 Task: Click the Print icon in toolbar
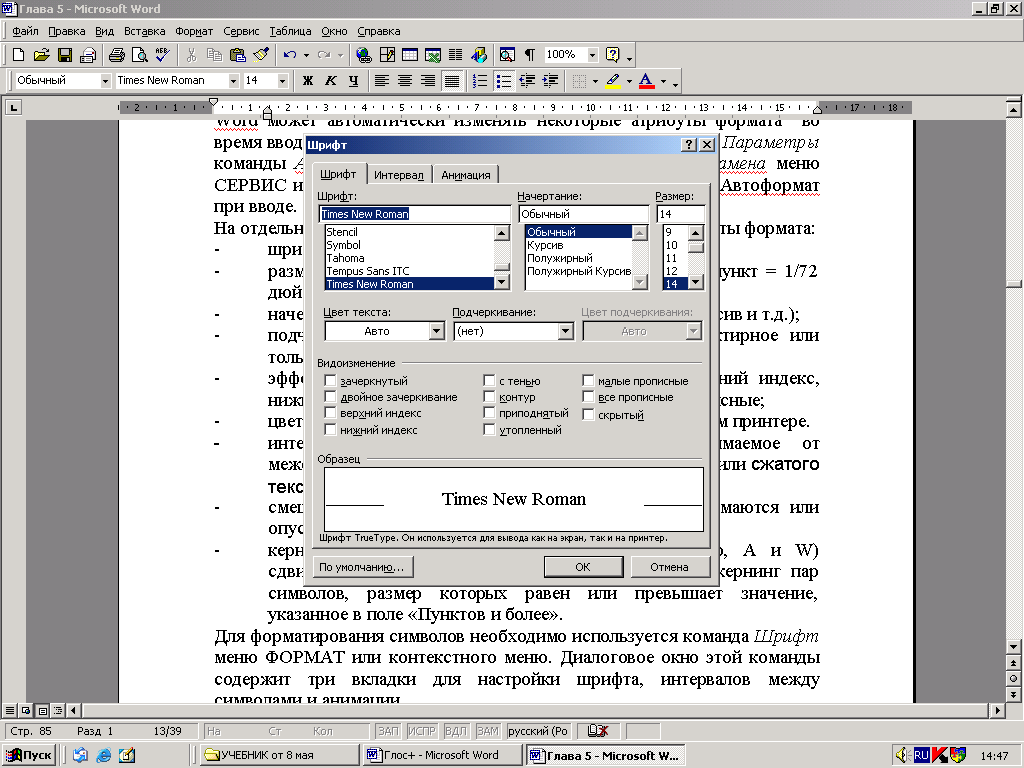[x=116, y=55]
